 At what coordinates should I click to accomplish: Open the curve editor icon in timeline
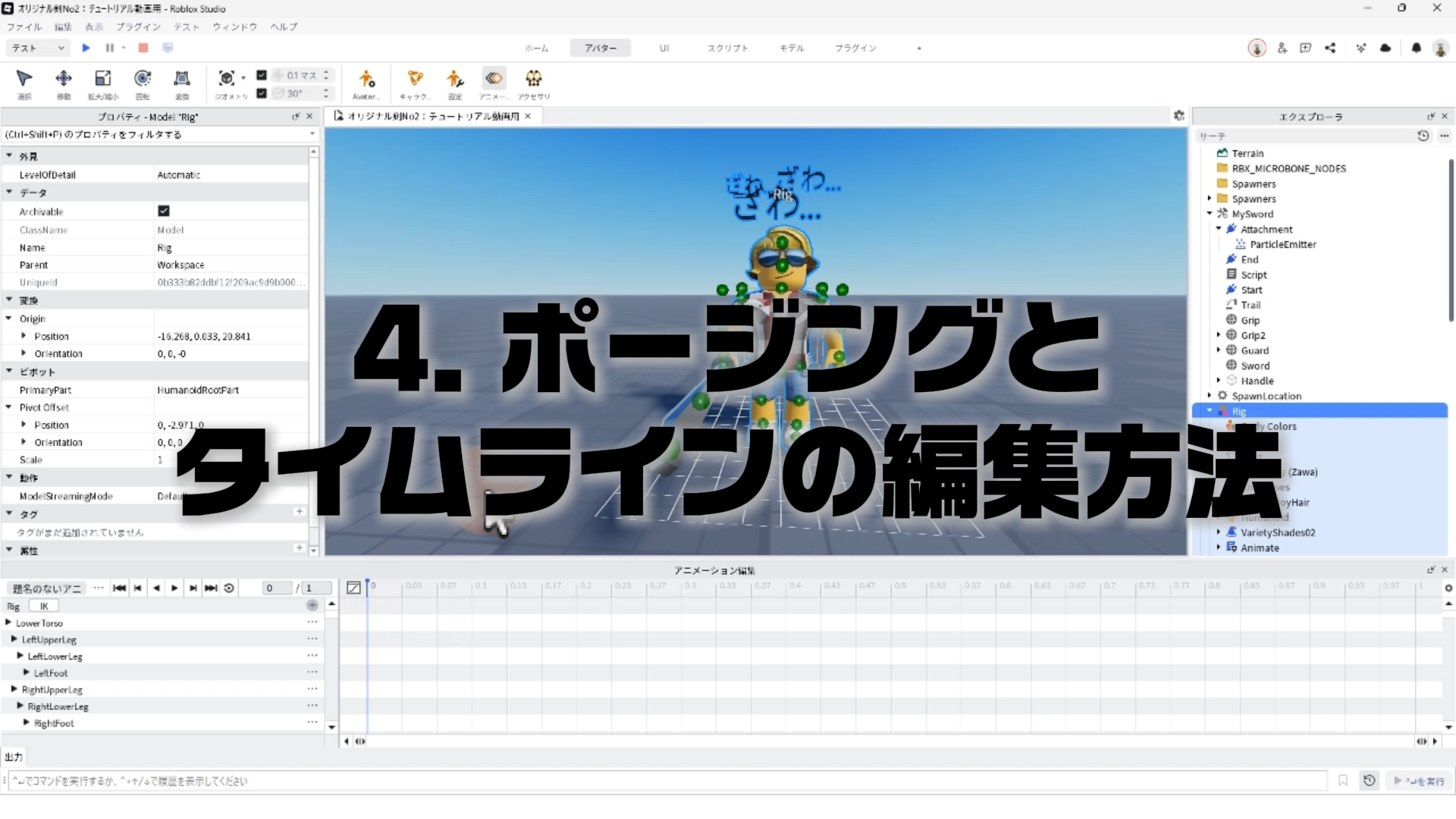[353, 588]
